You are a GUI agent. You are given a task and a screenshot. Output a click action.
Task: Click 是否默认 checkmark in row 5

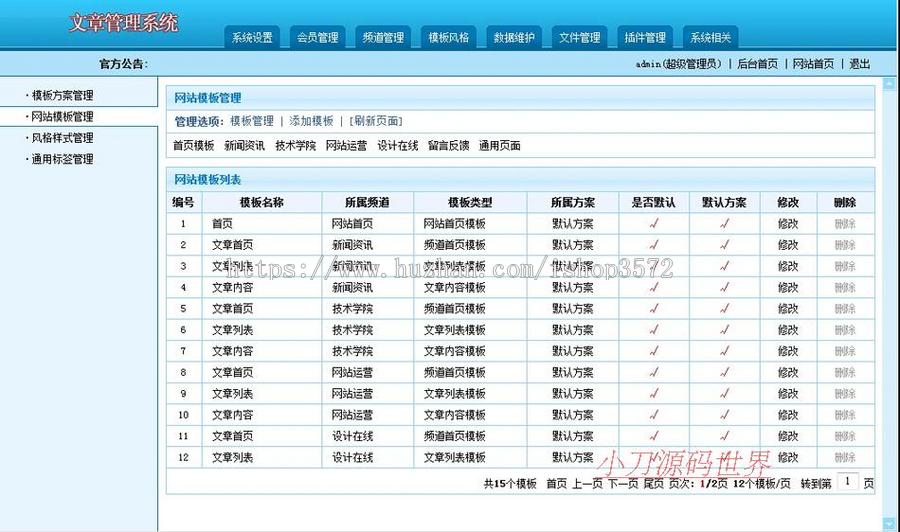(654, 309)
